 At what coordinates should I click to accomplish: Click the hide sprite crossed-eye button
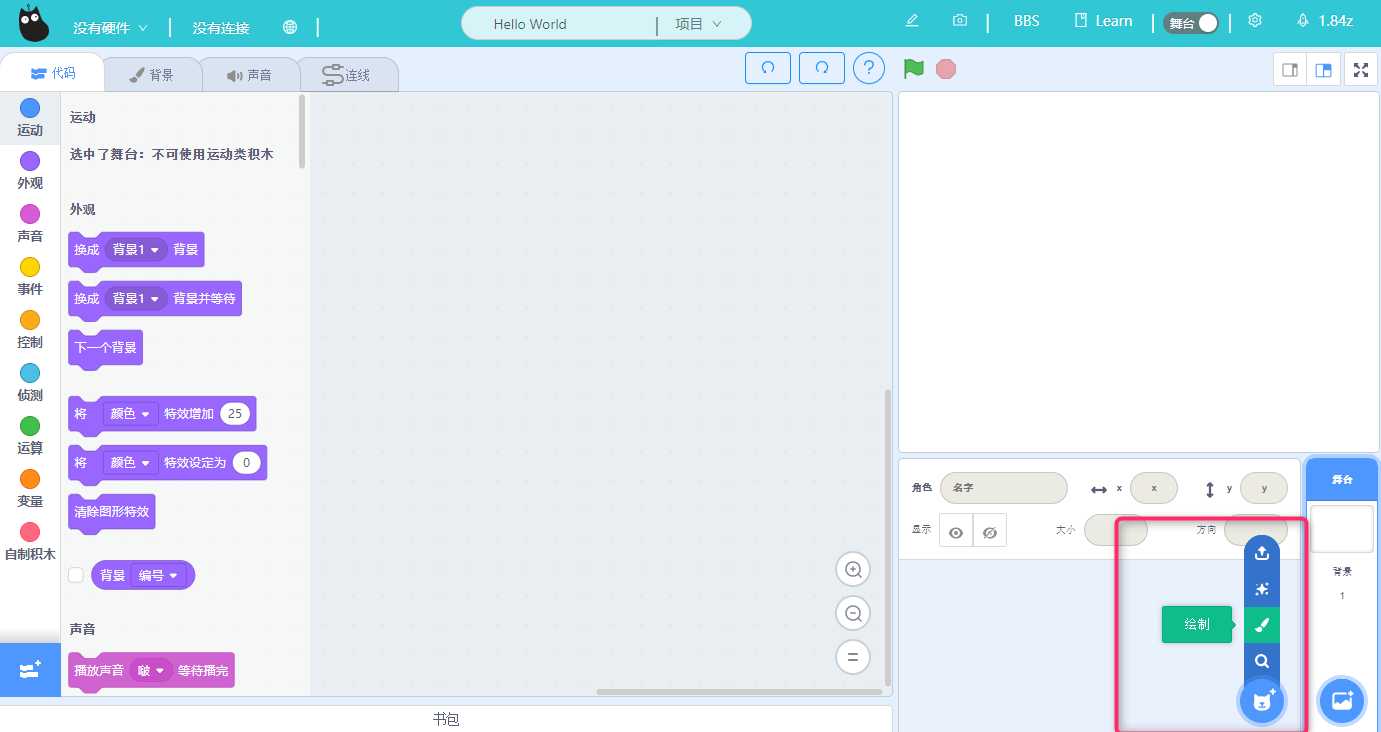pos(990,532)
